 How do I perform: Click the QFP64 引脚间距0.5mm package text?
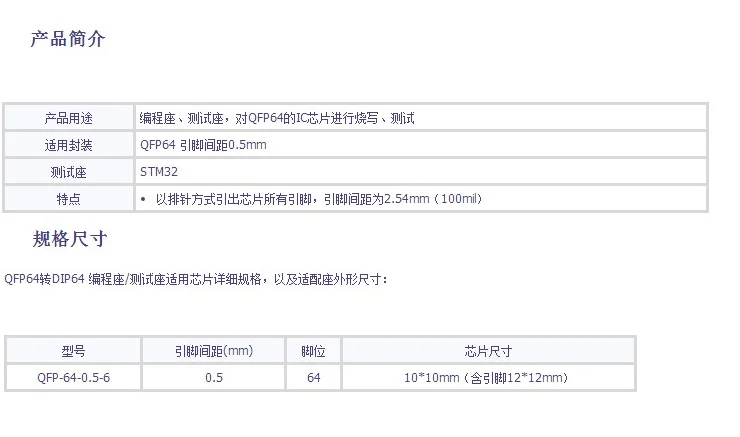(203, 145)
